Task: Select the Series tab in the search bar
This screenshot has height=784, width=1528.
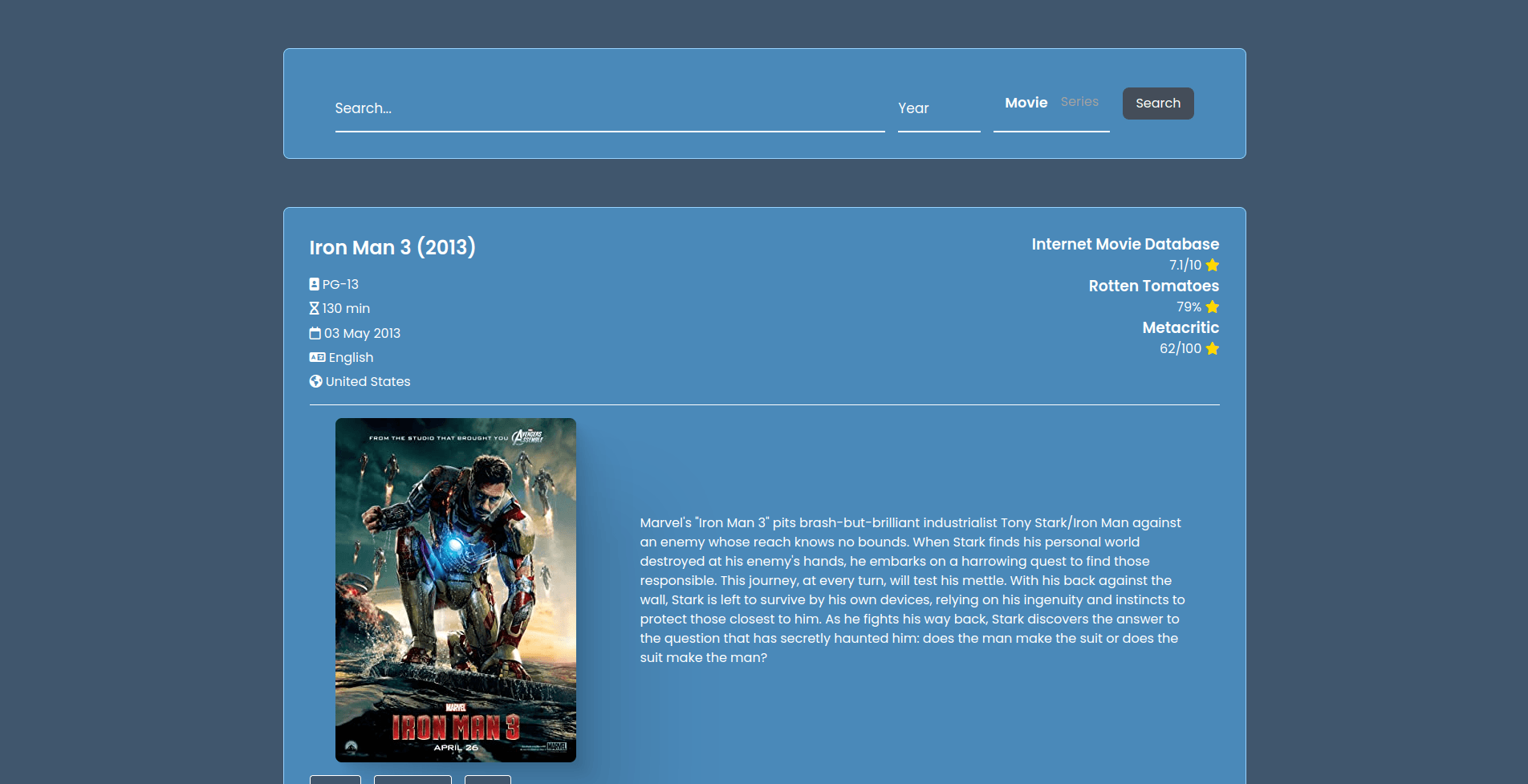Action: point(1079,102)
